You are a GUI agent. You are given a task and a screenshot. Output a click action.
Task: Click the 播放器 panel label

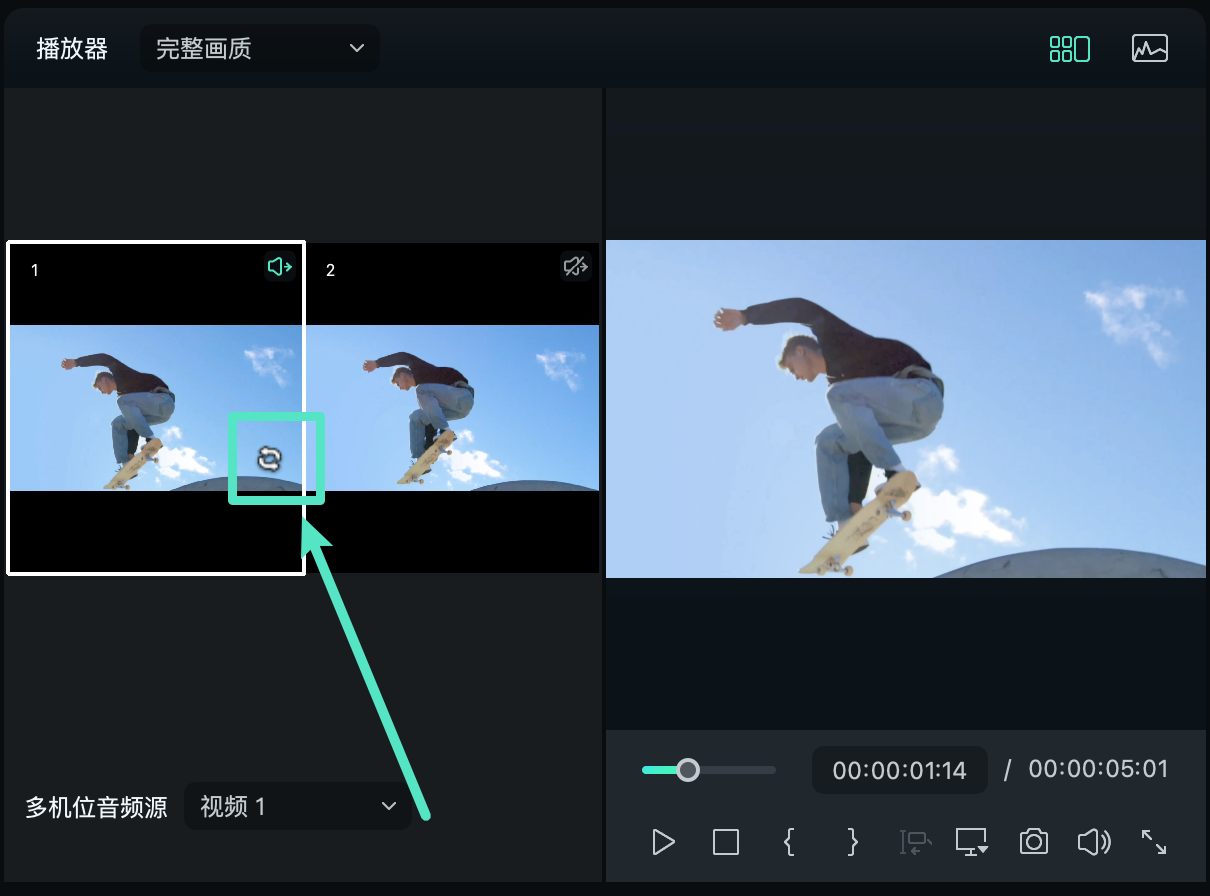(71, 48)
